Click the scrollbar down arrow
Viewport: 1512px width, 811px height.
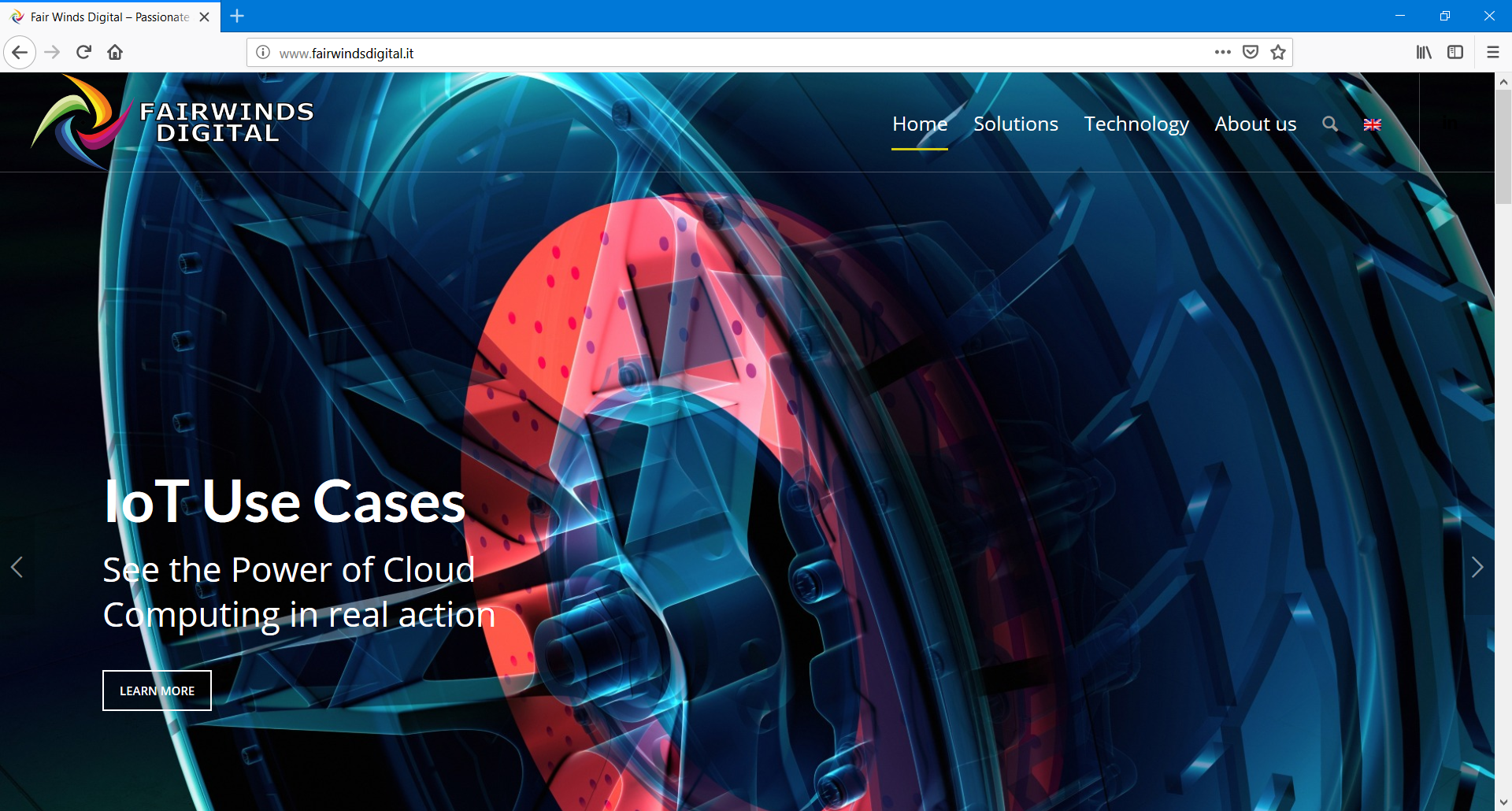click(1503, 803)
